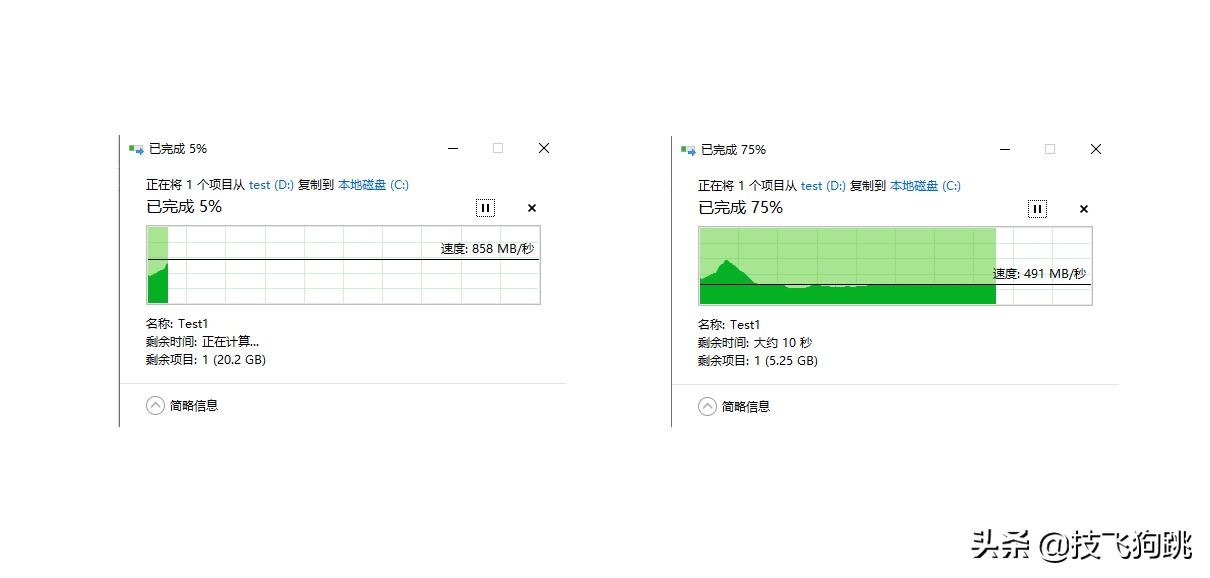Cancel the 75% transfer with the × icon
The height and width of the screenshot is (578, 1210).
[1083, 208]
